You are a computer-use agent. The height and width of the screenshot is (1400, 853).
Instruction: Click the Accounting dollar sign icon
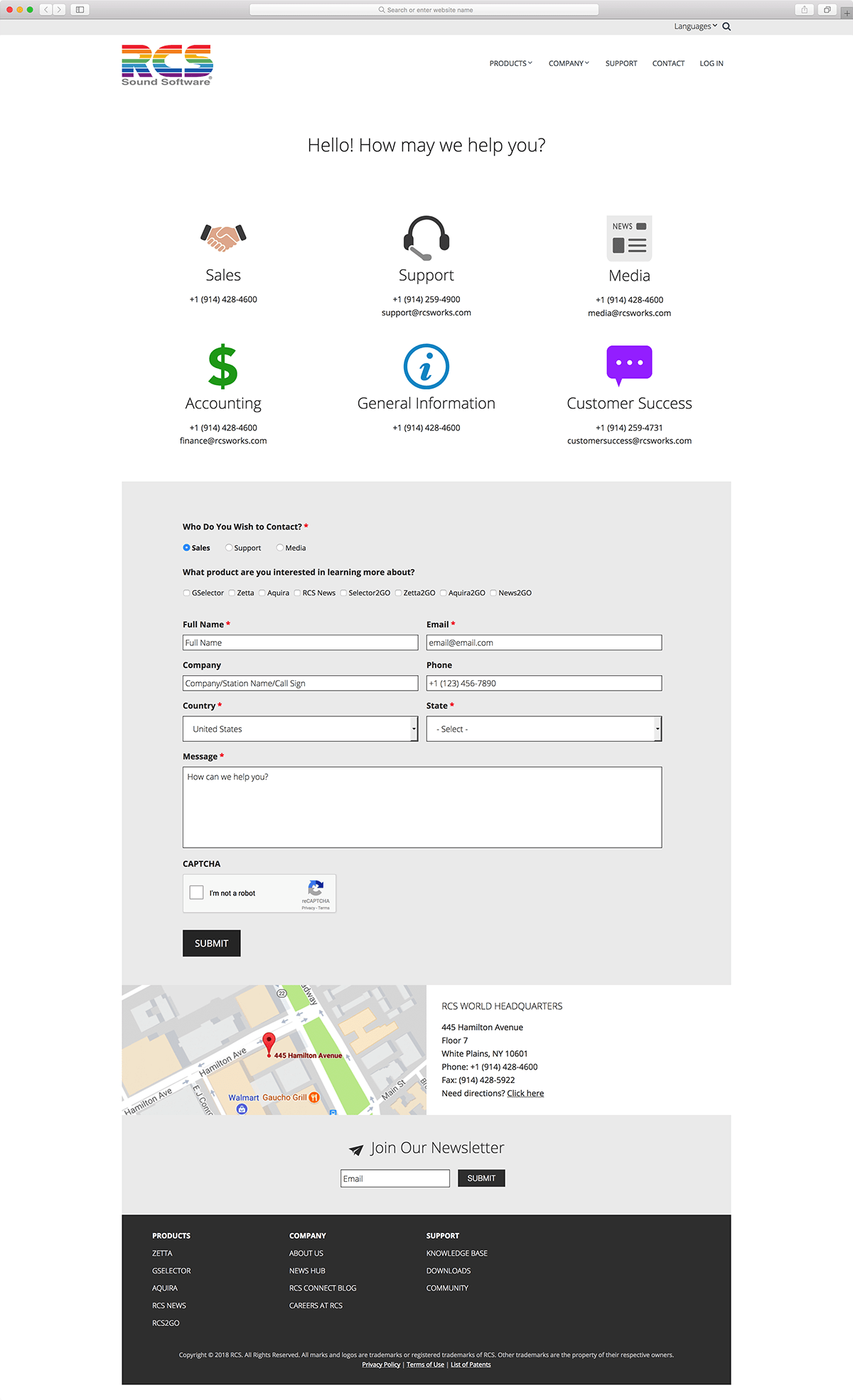[x=223, y=366]
